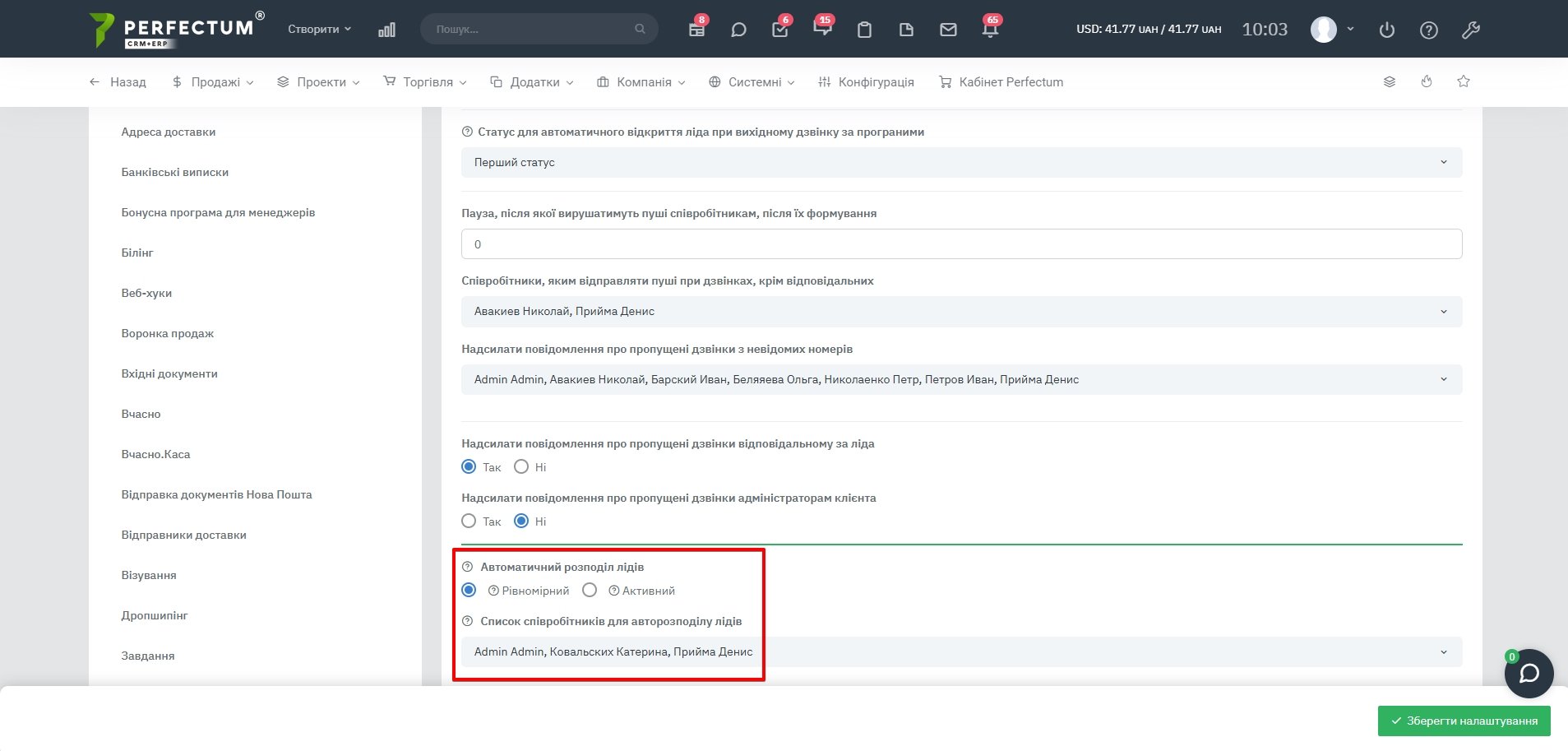Open Воронка продаж settings
The image size is (1568, 751).
coord(168,333)
